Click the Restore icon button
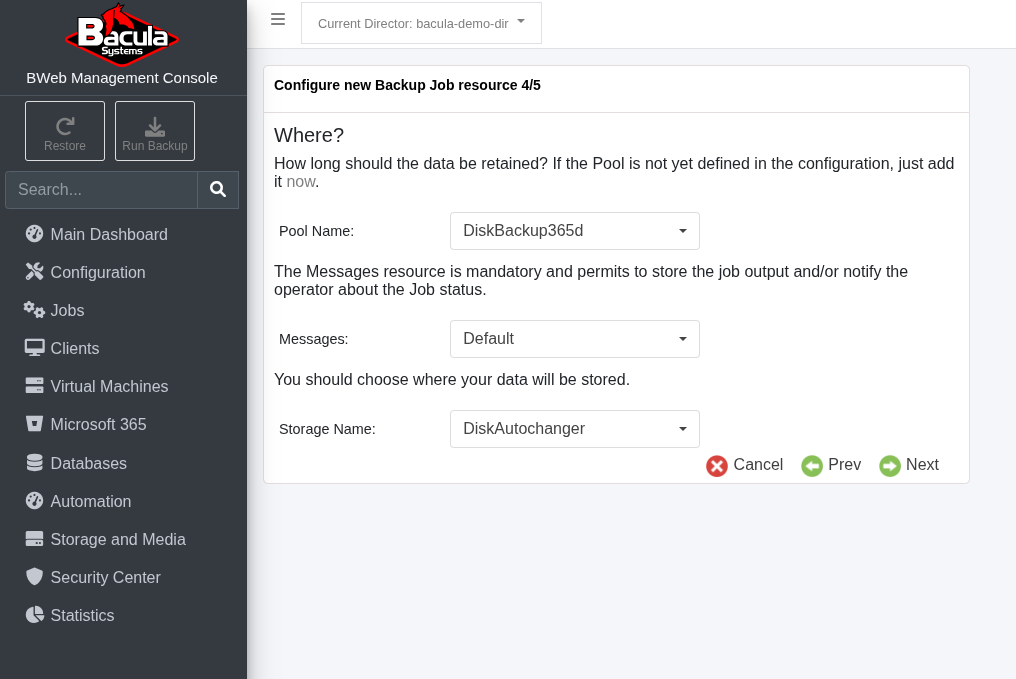The height and width of the screenshot is (679, 1016). (x=65, y=131)
